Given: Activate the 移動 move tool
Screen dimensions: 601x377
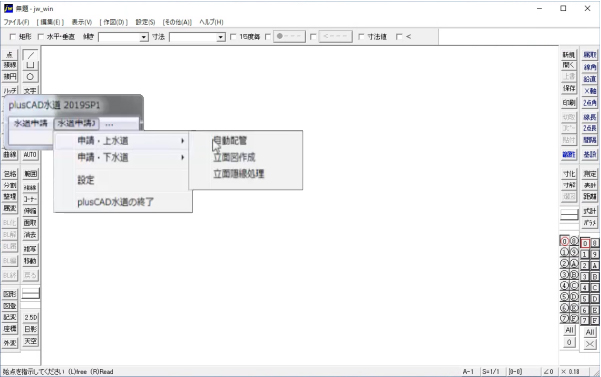Looking at the screenshot, I should coord(30,261).
